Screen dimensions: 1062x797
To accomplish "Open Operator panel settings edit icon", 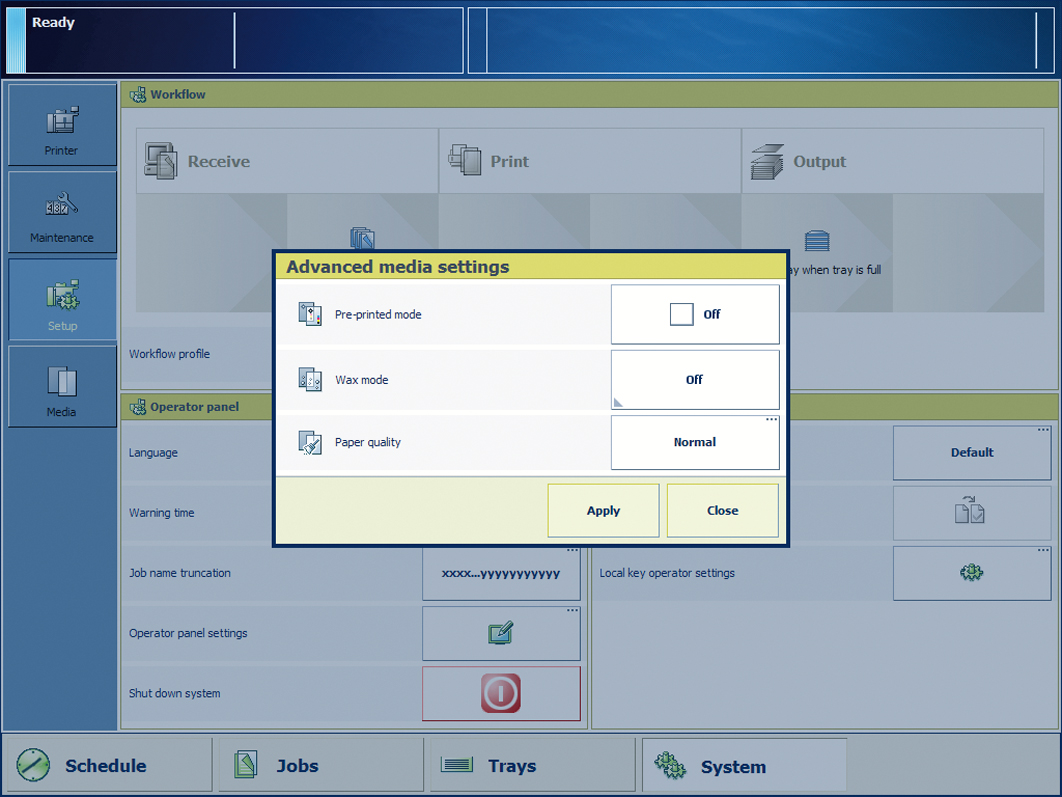I will coord(501,633).
